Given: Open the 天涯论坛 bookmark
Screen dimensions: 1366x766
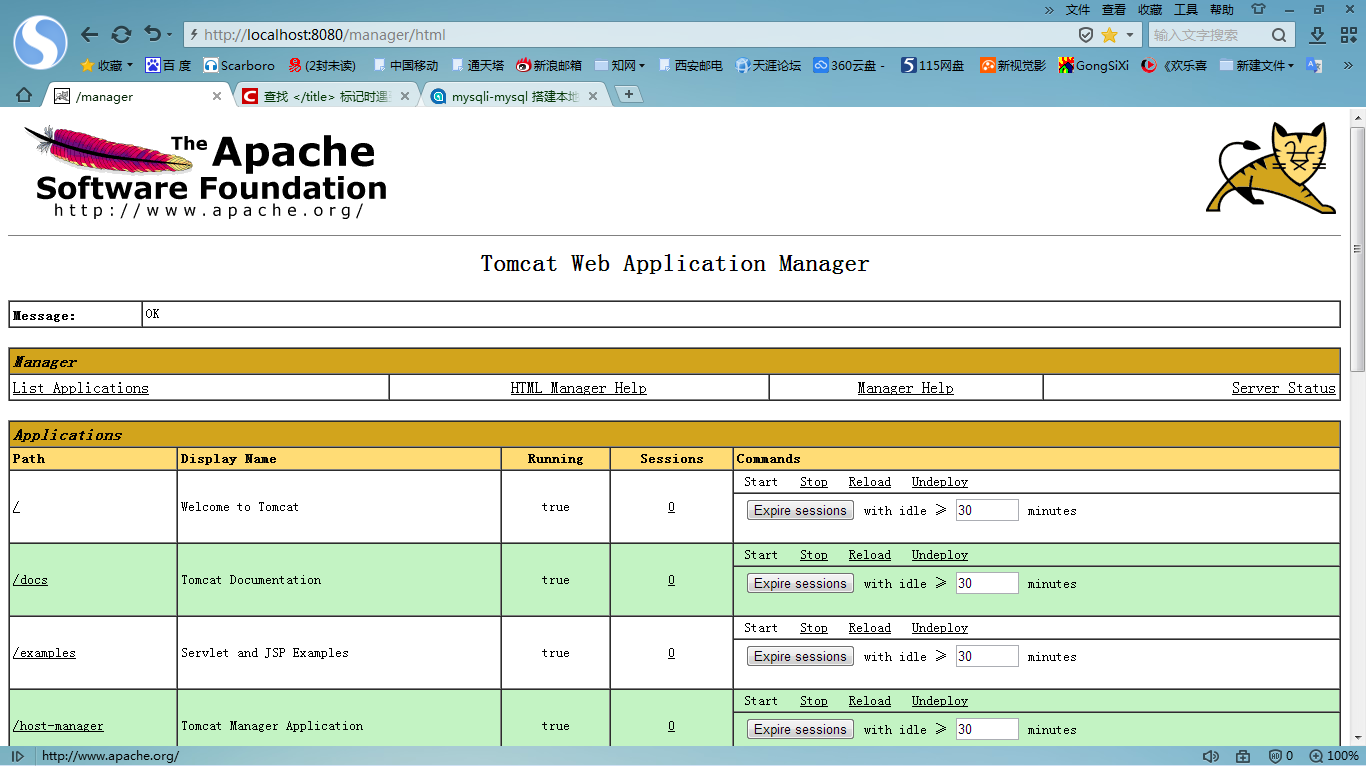Looking at the screenshot, I should [768, 65].
